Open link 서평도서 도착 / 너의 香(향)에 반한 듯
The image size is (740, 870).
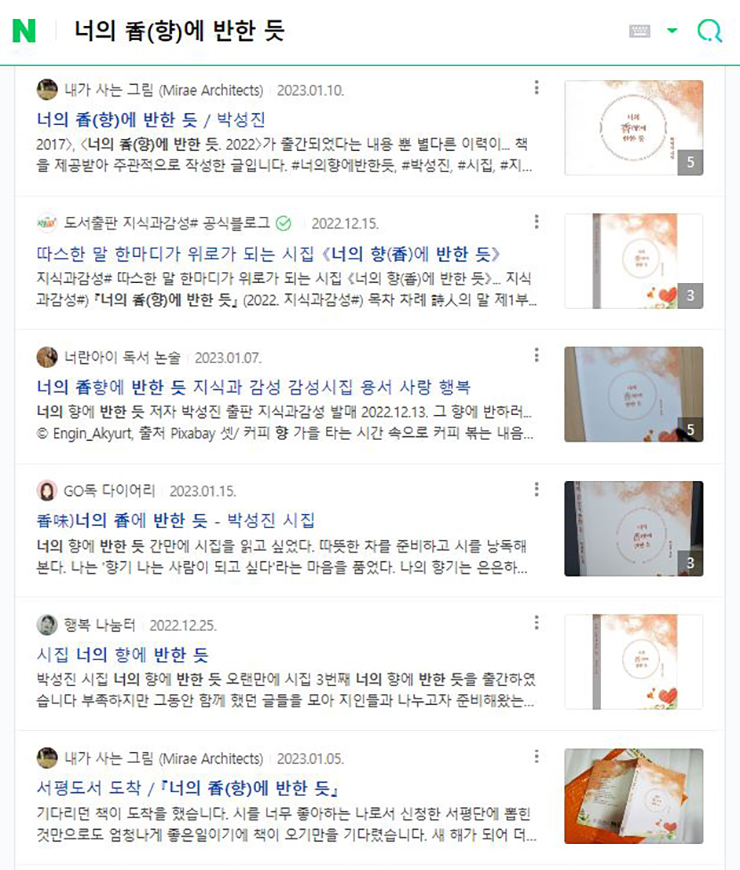click(x=187, y=788)
